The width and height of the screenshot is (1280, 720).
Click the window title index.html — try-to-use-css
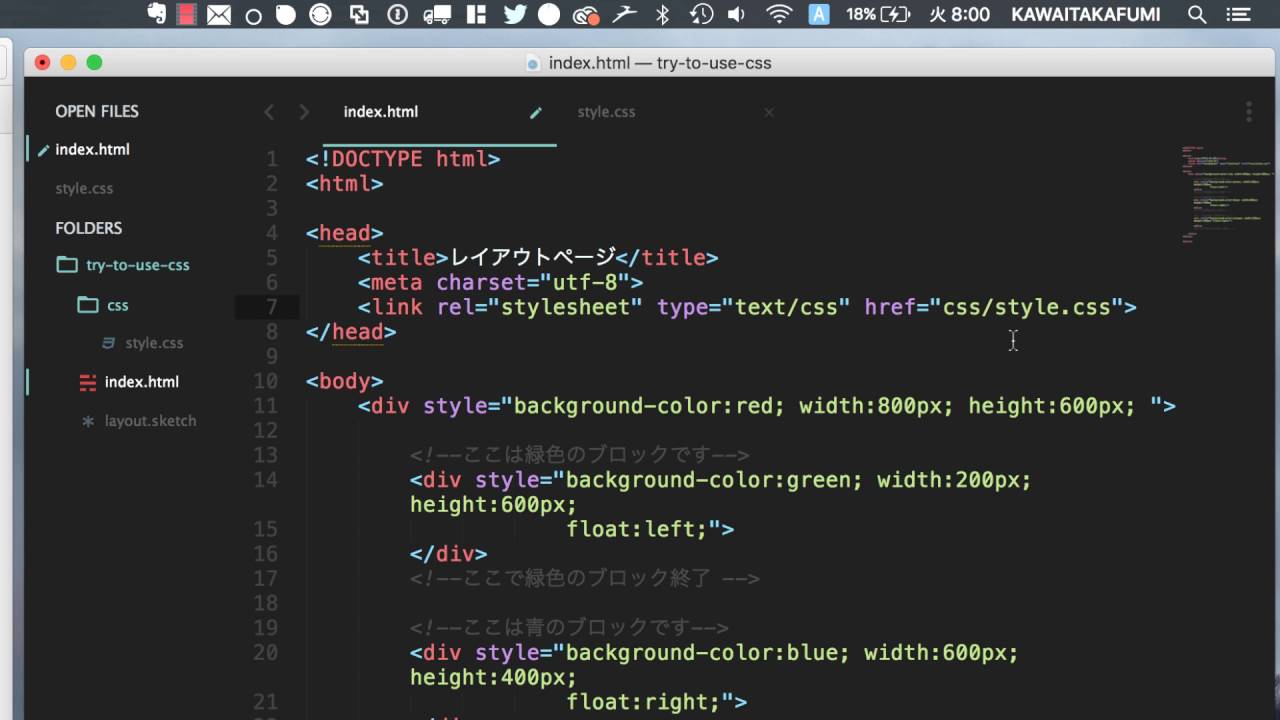coord(660,63)
